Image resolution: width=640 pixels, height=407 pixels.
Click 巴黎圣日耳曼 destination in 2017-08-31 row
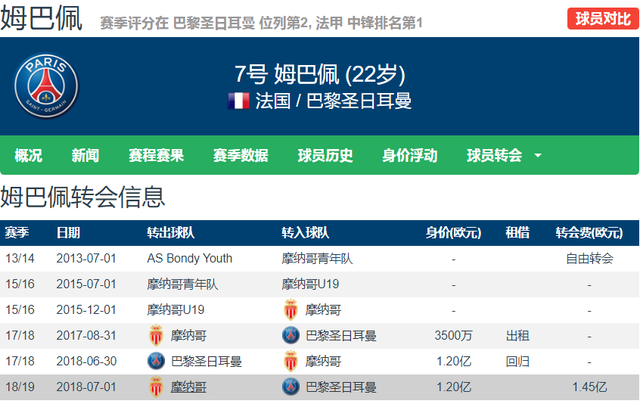coord(341,336)
